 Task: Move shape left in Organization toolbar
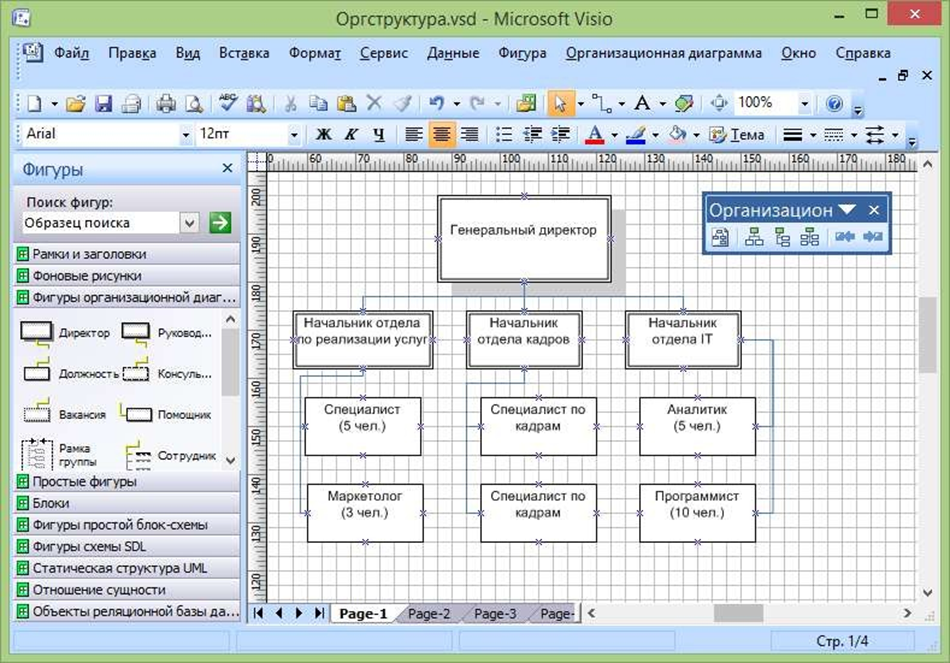point(844,237)
